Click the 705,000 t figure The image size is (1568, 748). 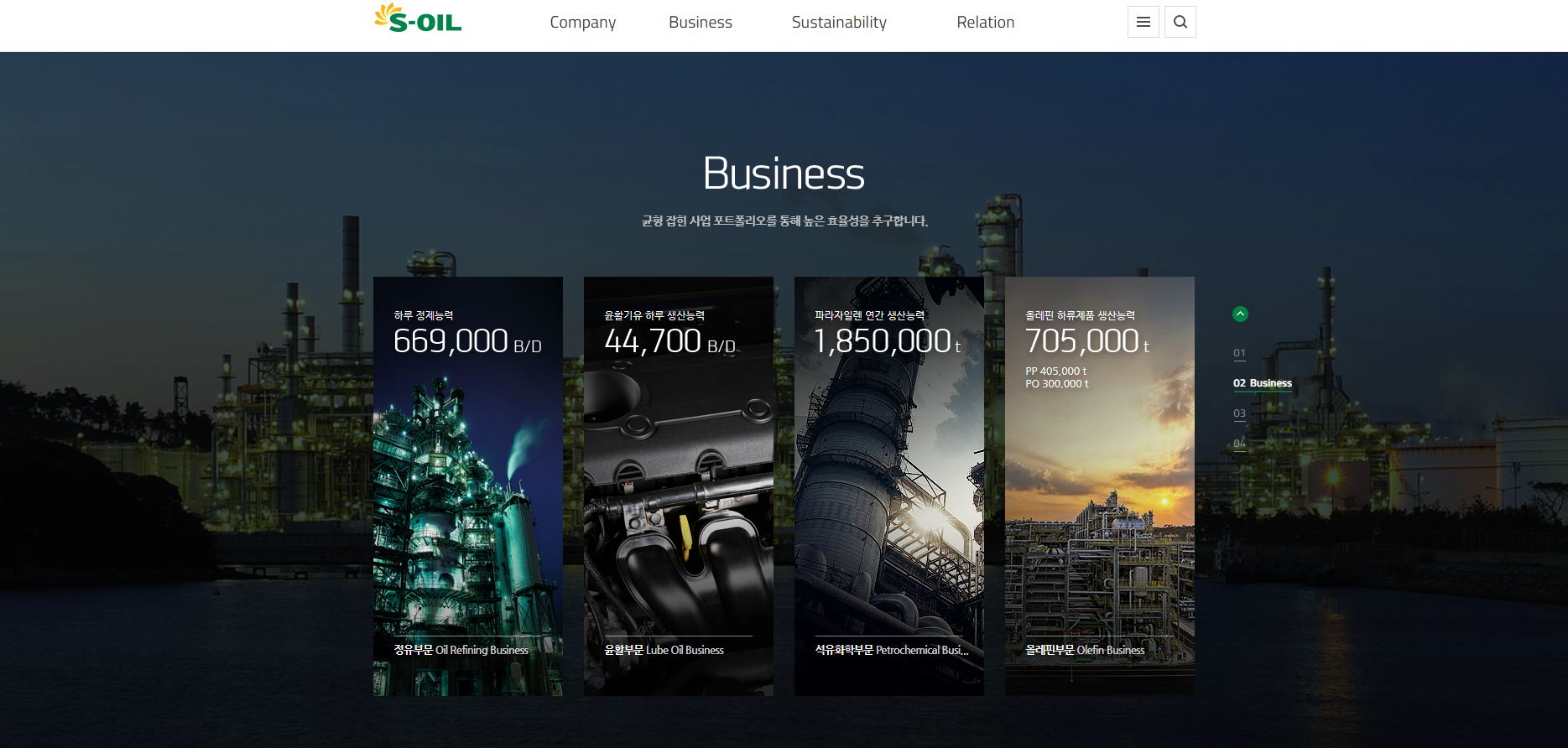pyautogui.click(x=1087, y=341)
